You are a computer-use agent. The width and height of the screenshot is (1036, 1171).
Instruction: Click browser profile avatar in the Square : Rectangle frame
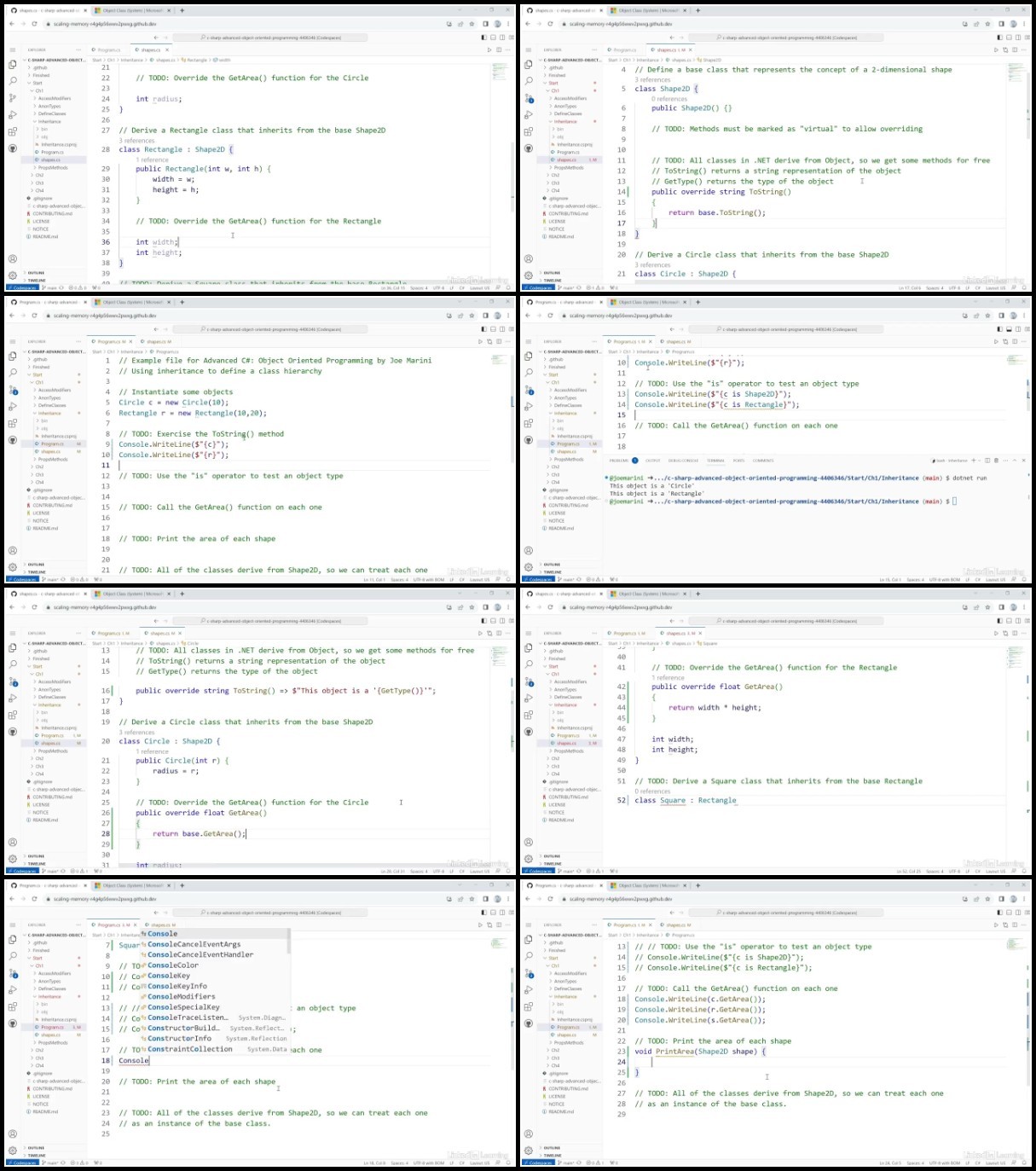coord(1012,607)
